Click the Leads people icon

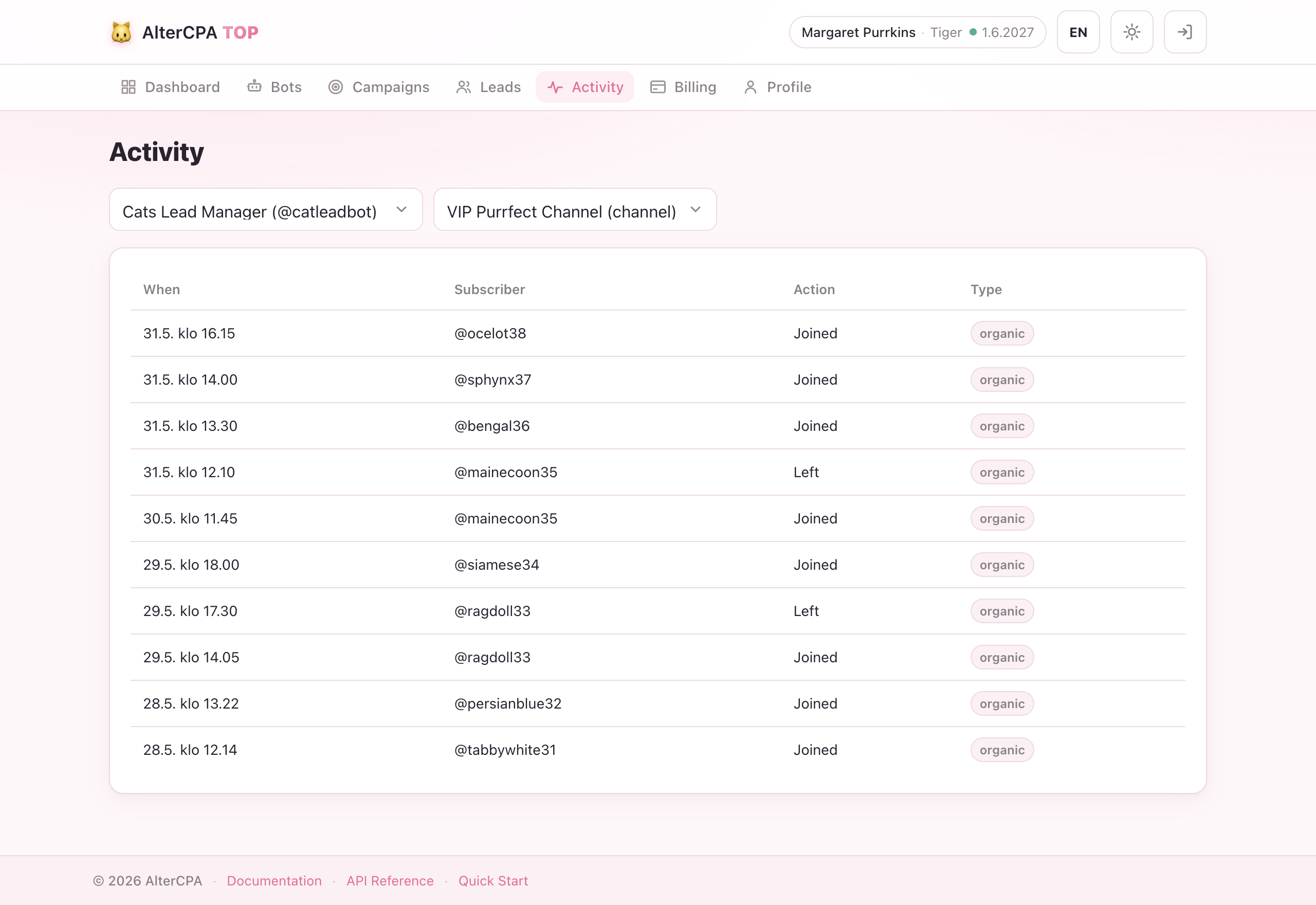pos(464,87)
